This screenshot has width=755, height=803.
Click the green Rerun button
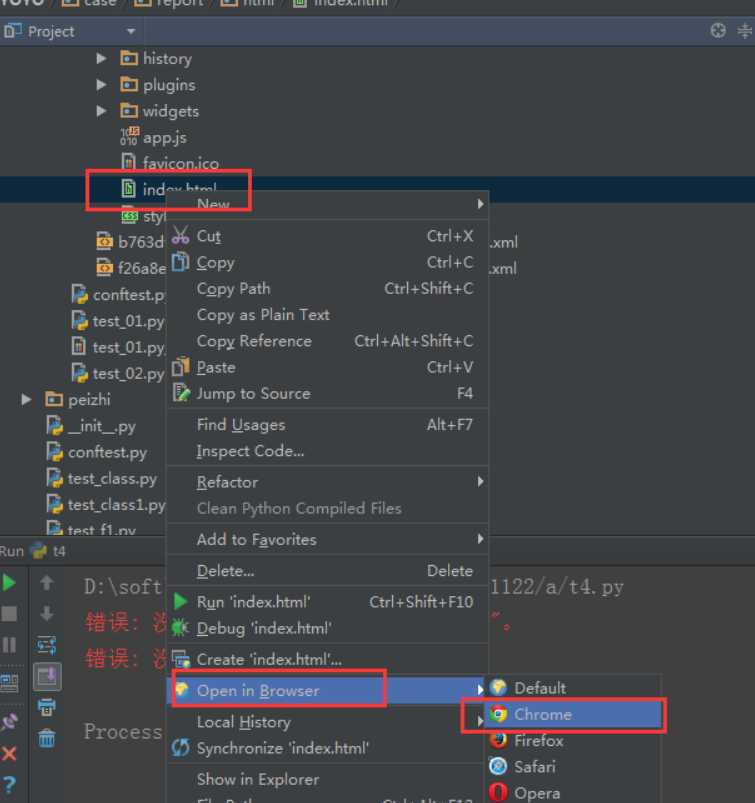coord(9,583)
